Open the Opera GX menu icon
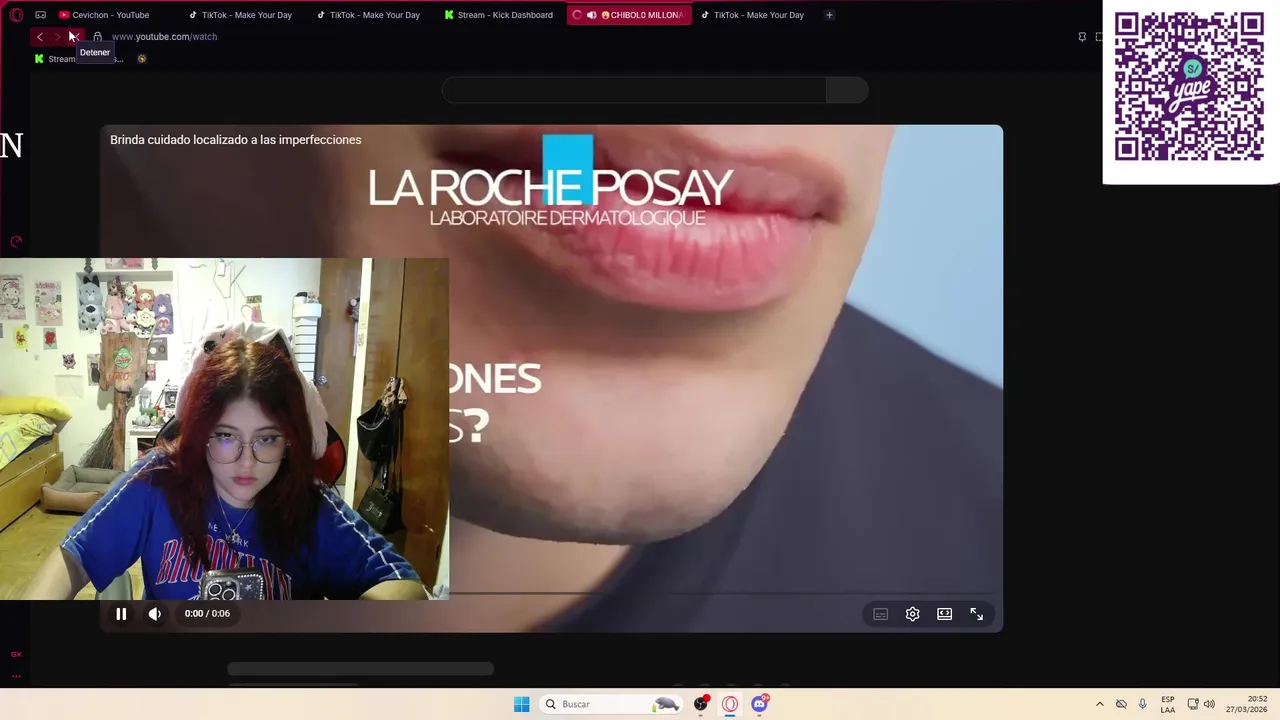 pos(16,15)
